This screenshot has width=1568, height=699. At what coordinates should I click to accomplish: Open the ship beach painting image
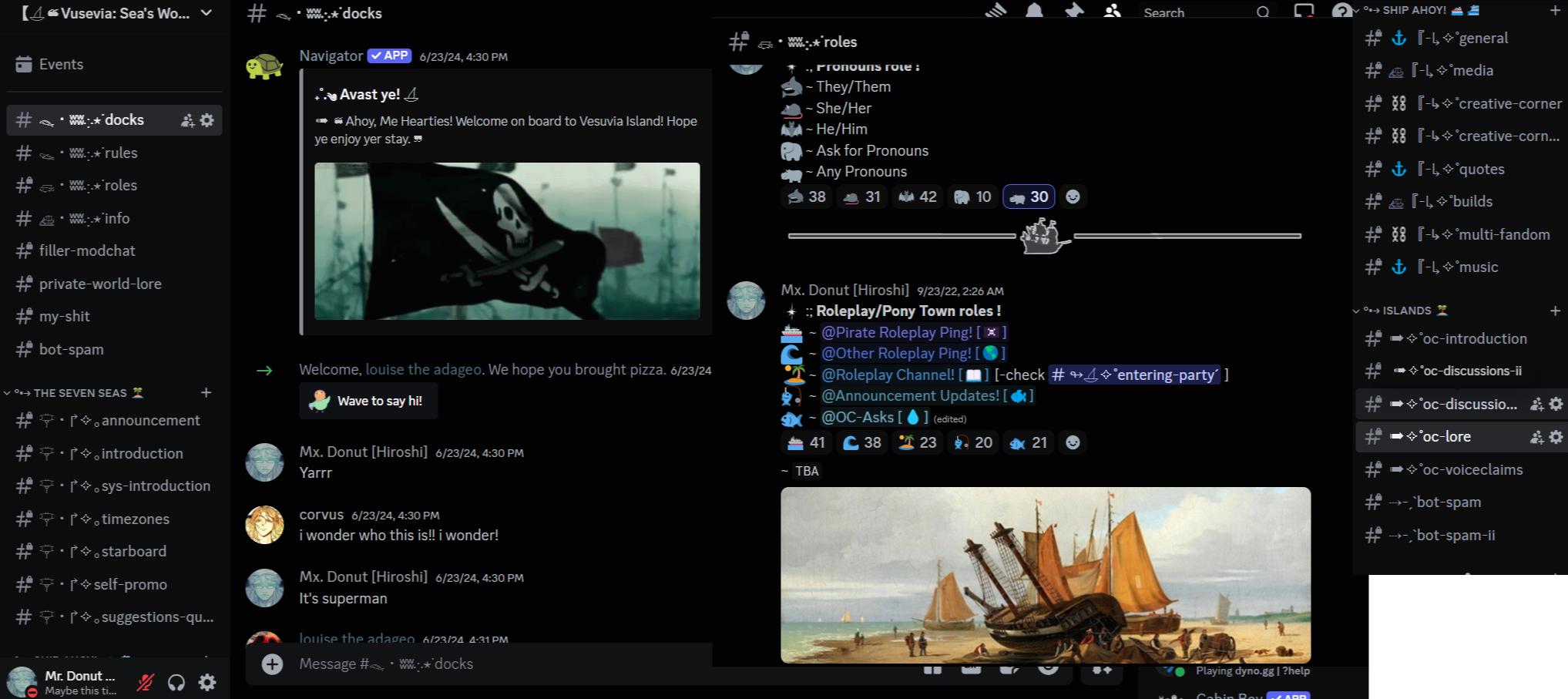[x=1046, y=575]
